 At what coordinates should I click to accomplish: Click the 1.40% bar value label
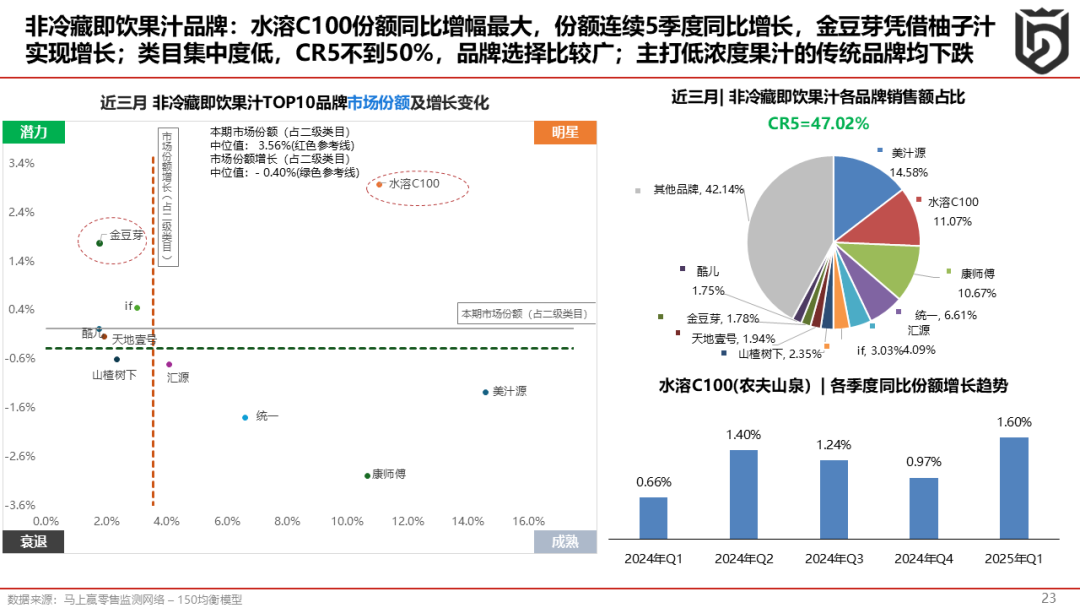tap(743, 435)
